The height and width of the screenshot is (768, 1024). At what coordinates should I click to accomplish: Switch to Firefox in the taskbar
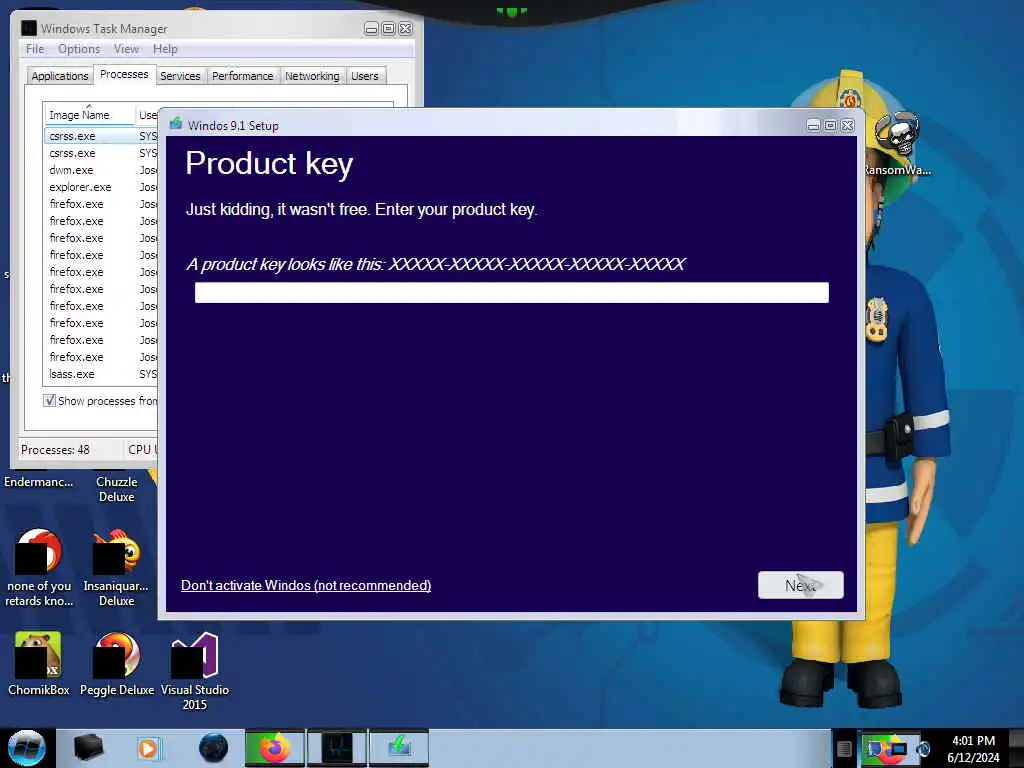coord(275,748)
